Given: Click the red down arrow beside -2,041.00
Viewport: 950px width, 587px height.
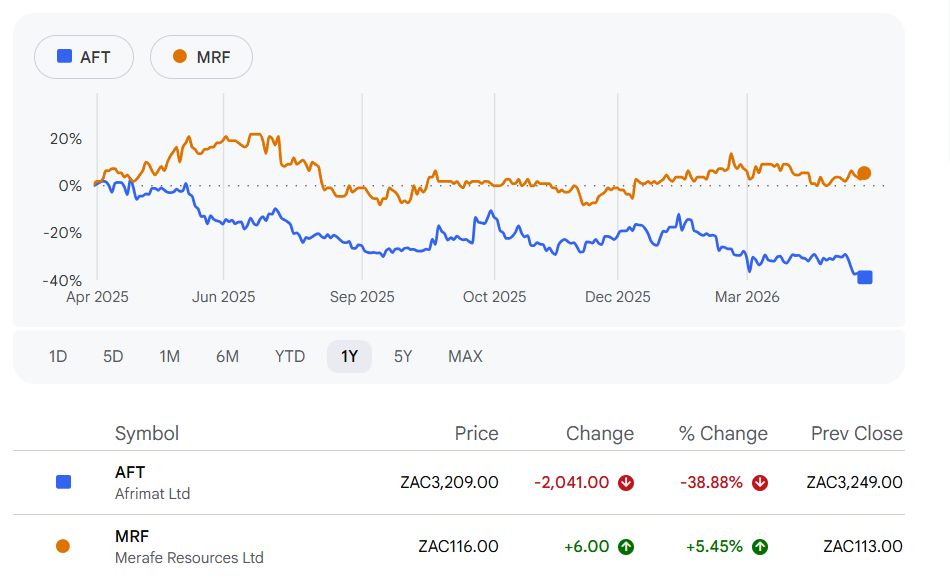Looking at the screenshot, I should [626, 482].
